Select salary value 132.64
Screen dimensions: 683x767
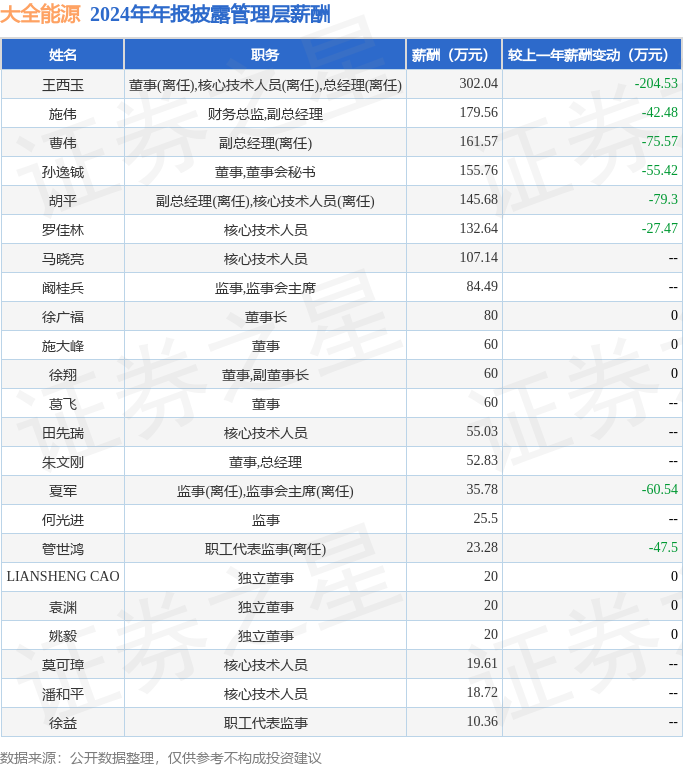click(478, 228)
